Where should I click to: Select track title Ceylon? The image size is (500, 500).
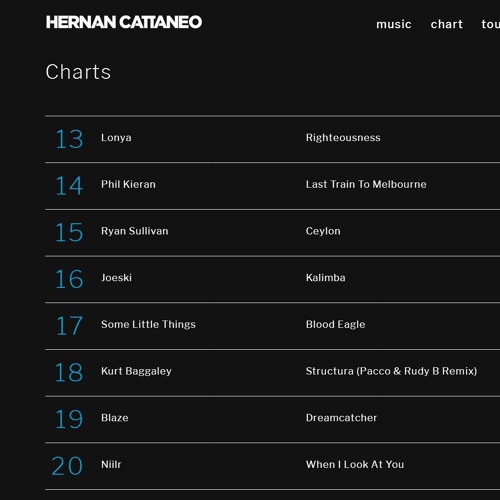(x=323, y=231)
